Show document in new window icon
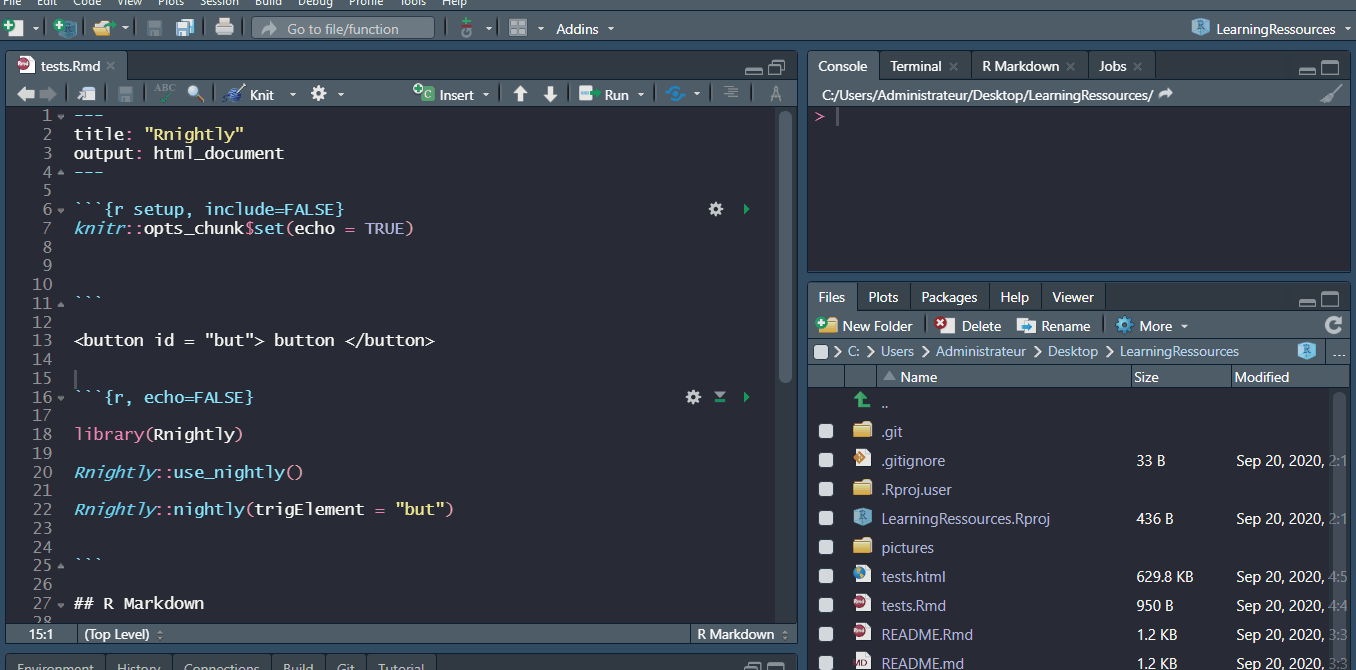Image resolution: width=1356 pixels, height=670 pixels. [87, 94]
